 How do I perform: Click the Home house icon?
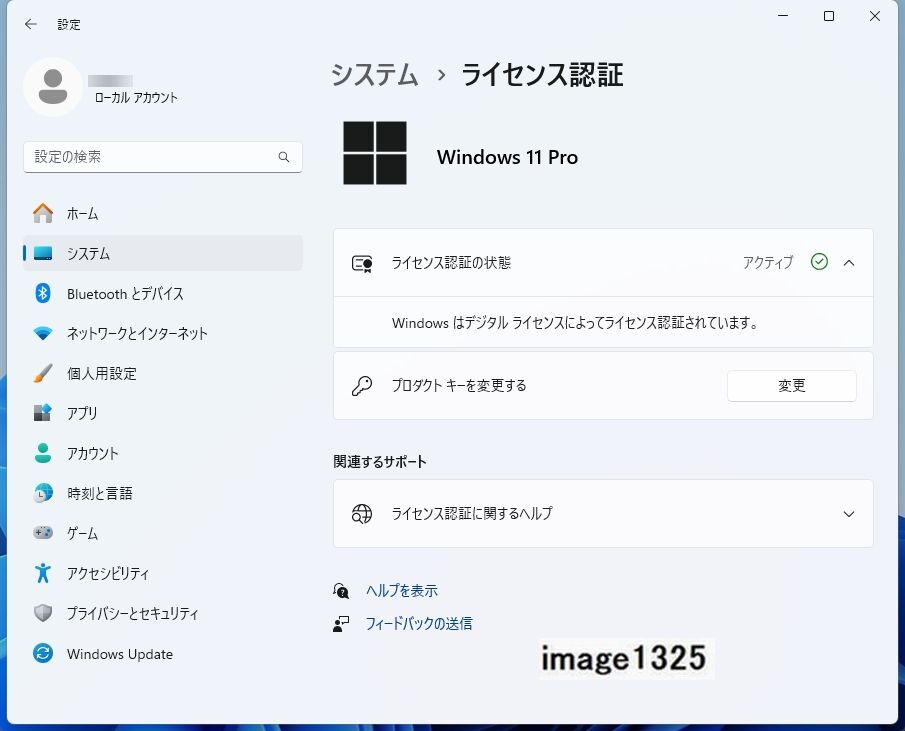[x=43, y=213]
